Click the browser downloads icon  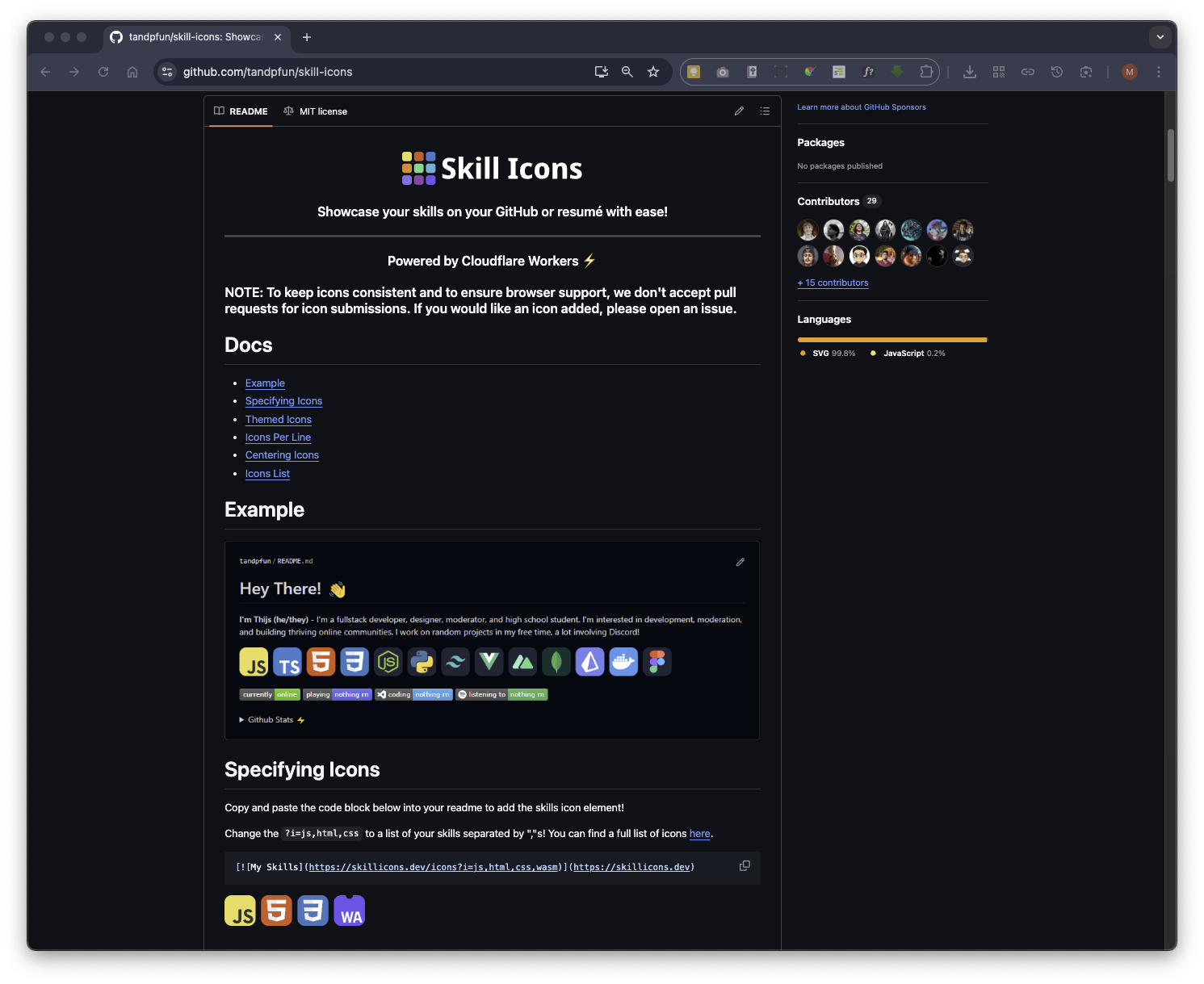[970, 72]
